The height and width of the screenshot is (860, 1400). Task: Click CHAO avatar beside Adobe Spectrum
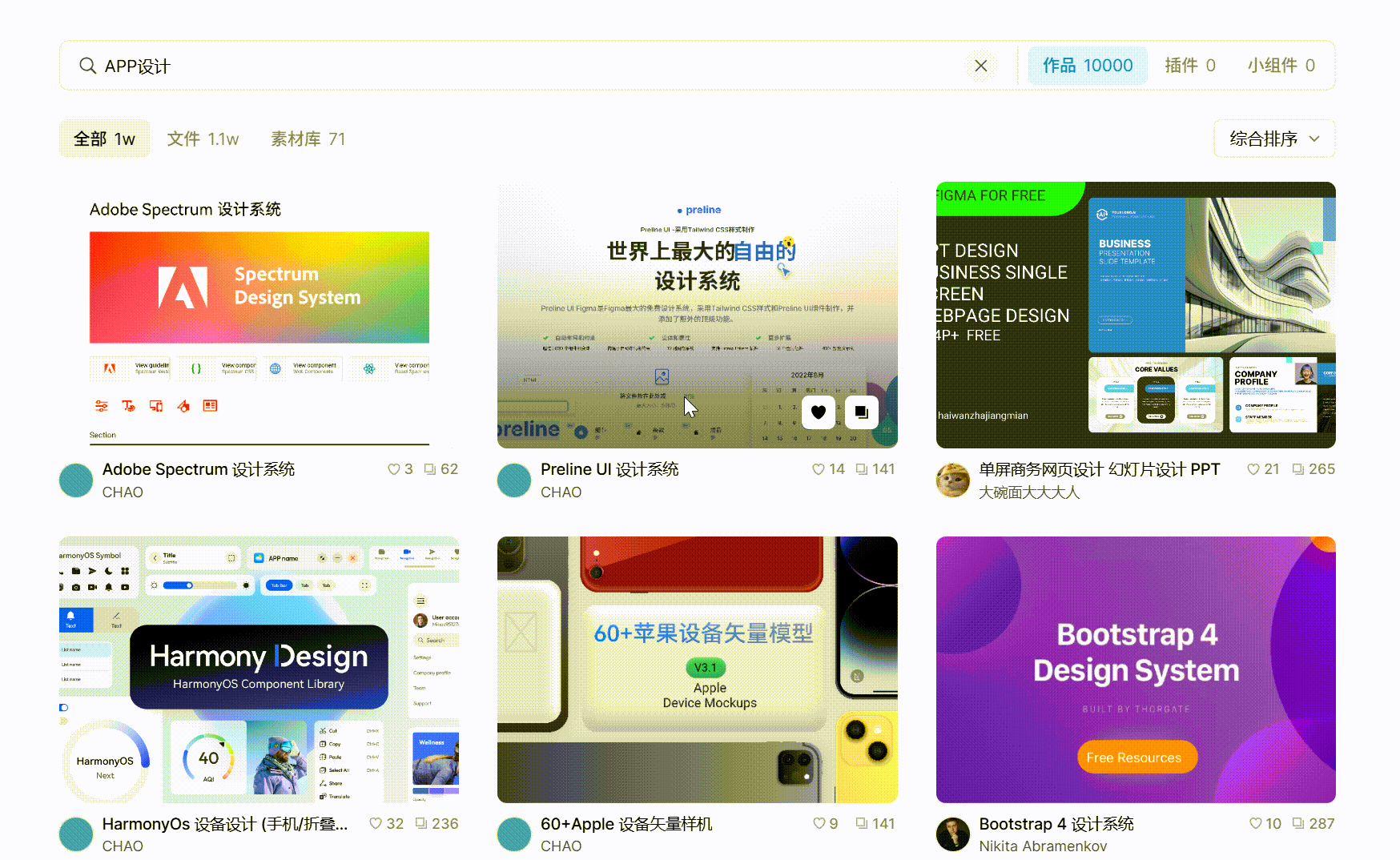point(76,480)
